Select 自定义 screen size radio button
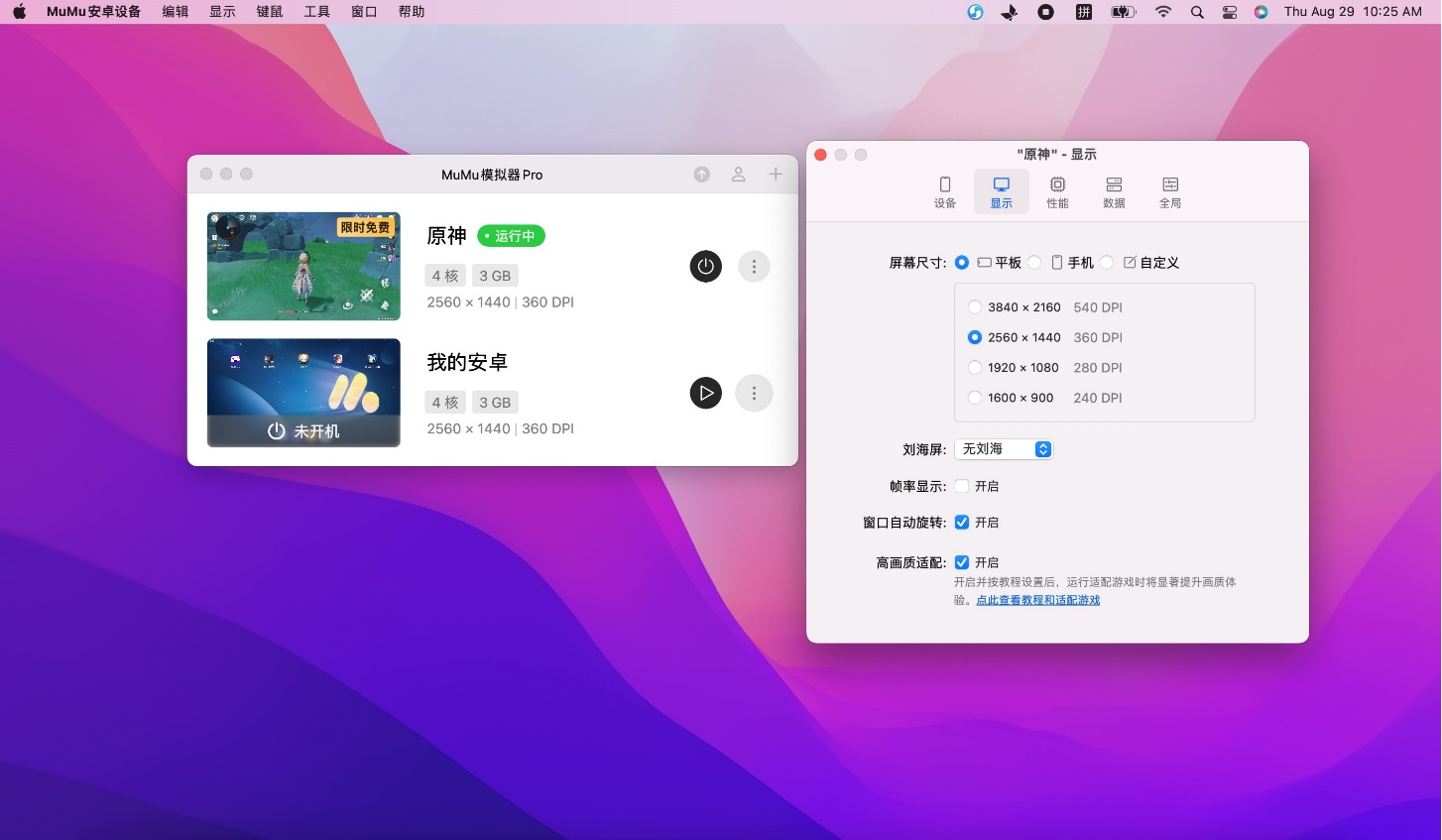This screenshot has width=1442, height=840. 1107,263
